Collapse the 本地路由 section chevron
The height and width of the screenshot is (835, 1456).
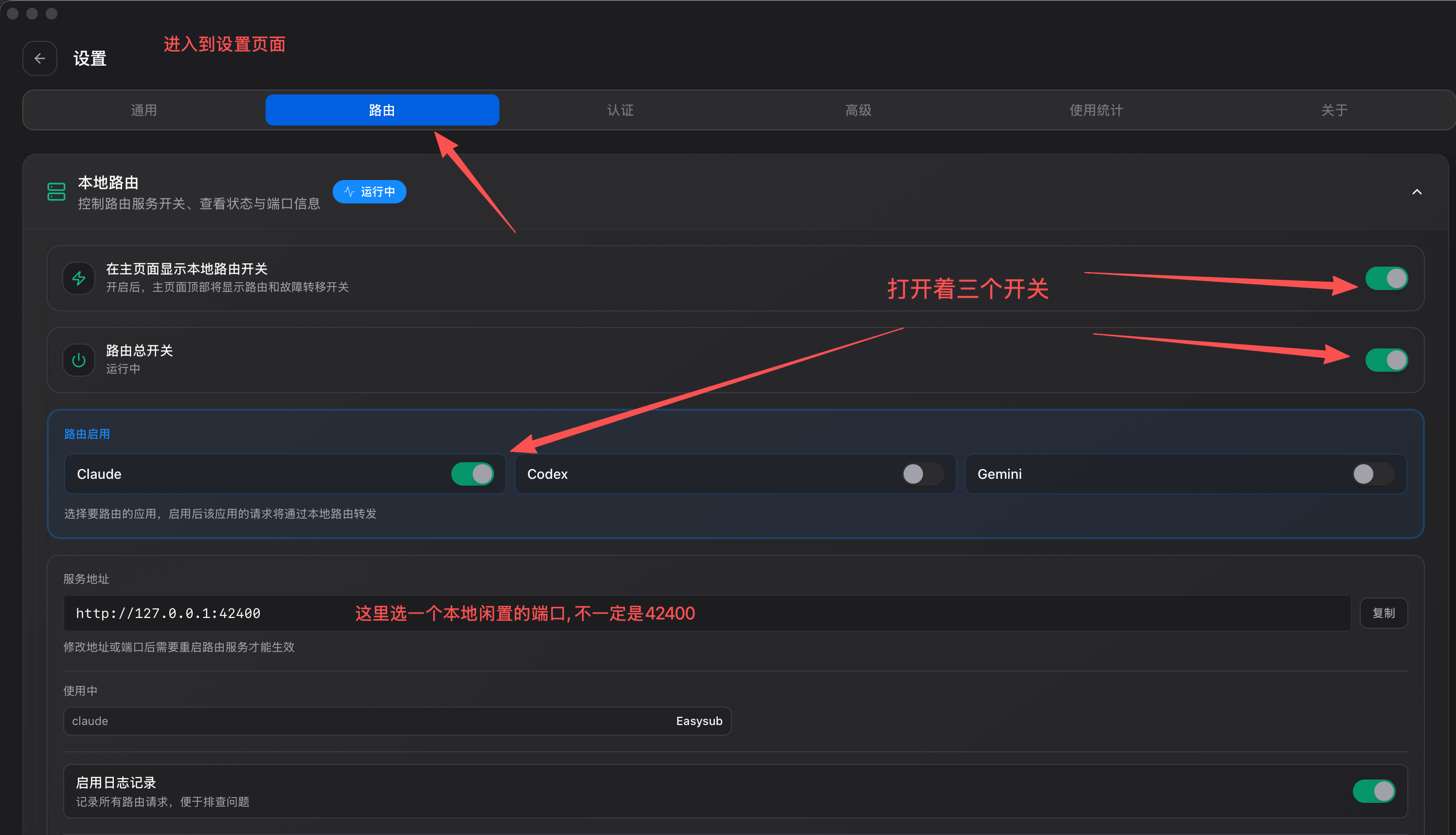(x=1417, y=192)
